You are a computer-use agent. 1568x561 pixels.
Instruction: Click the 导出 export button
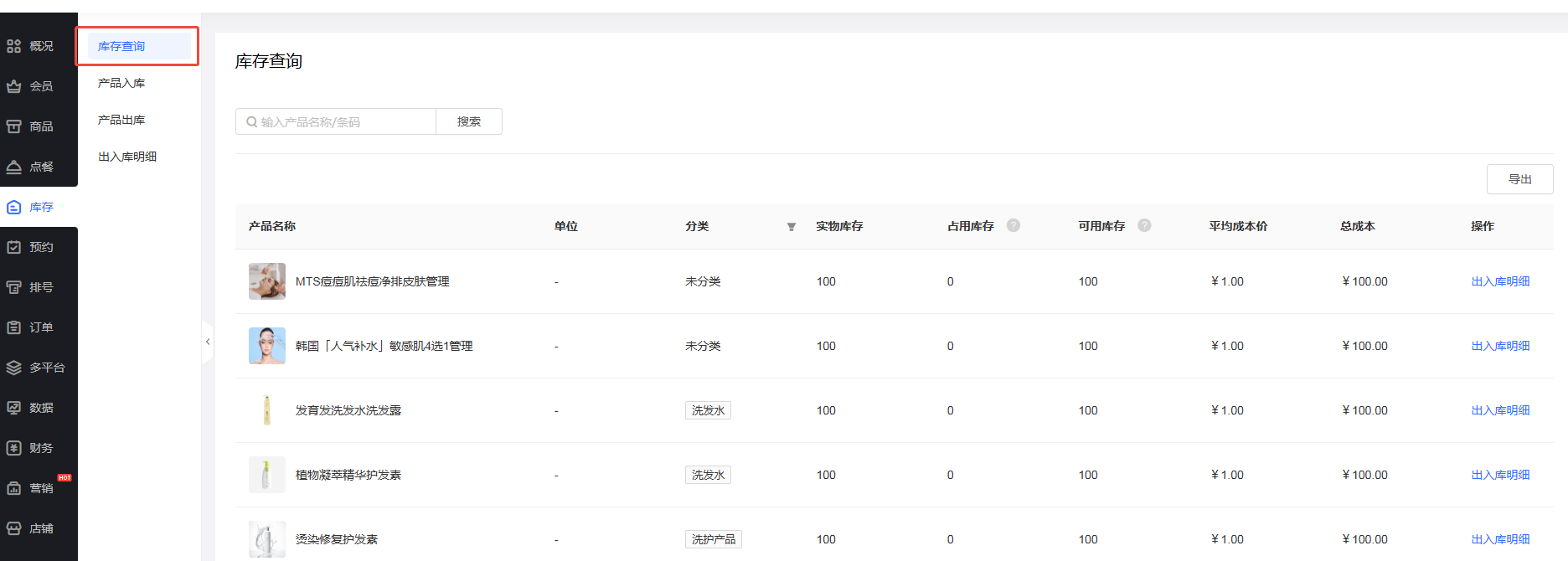[1519, 179]
